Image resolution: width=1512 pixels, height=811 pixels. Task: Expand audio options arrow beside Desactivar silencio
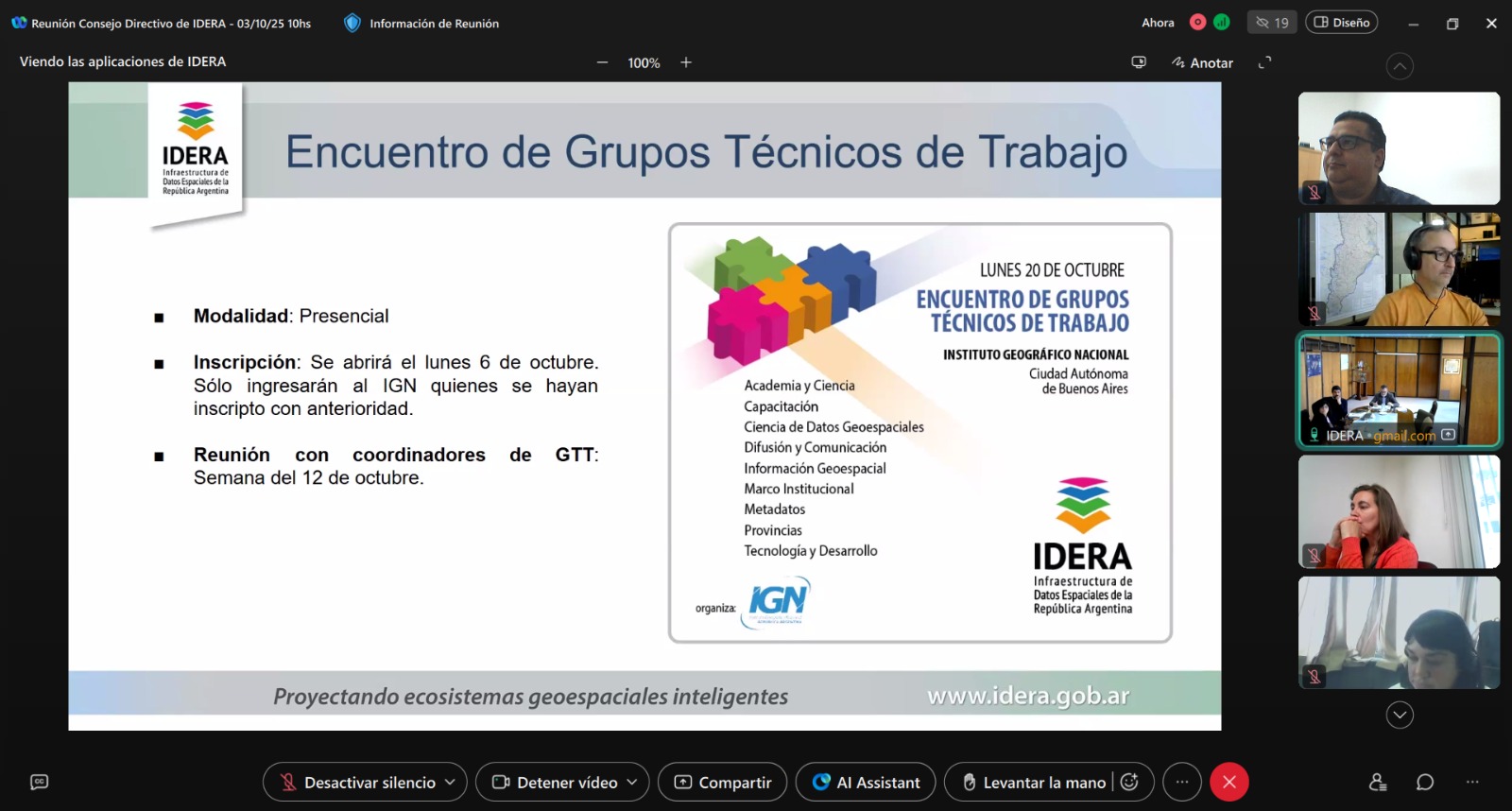(451, 782)
